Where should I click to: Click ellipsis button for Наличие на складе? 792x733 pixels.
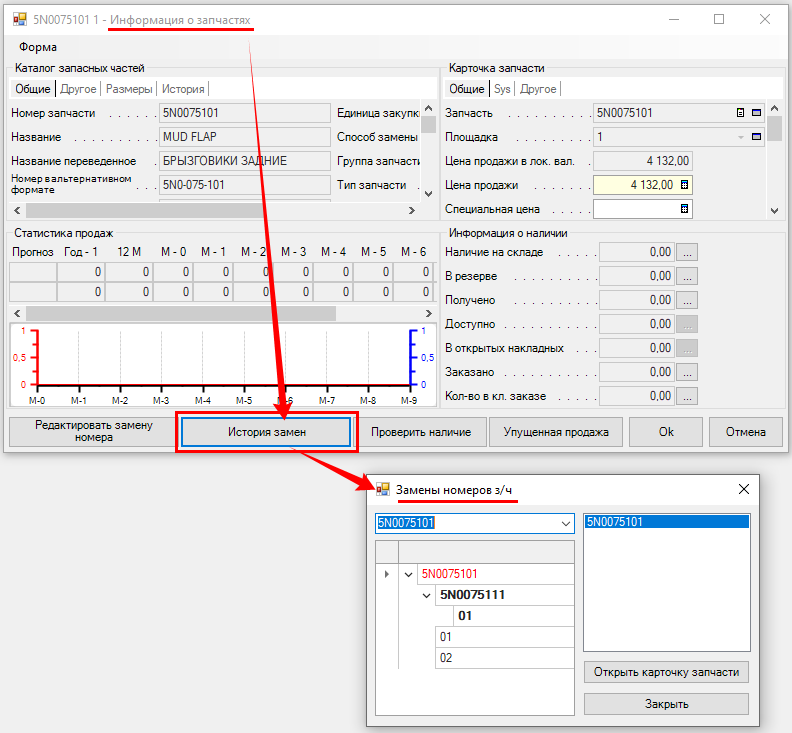687,252
